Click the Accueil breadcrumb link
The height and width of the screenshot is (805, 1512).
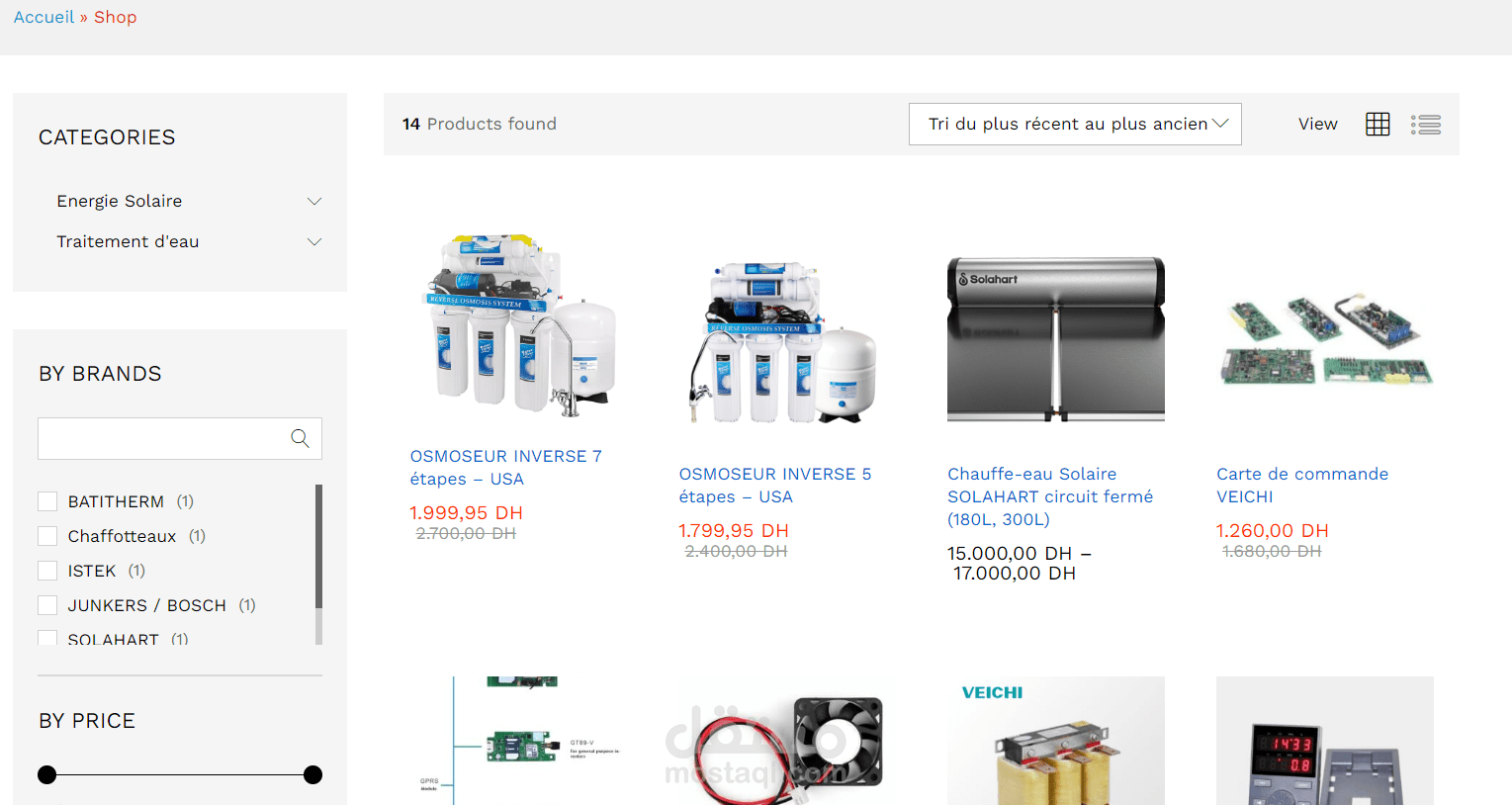(x=44, y=17)
